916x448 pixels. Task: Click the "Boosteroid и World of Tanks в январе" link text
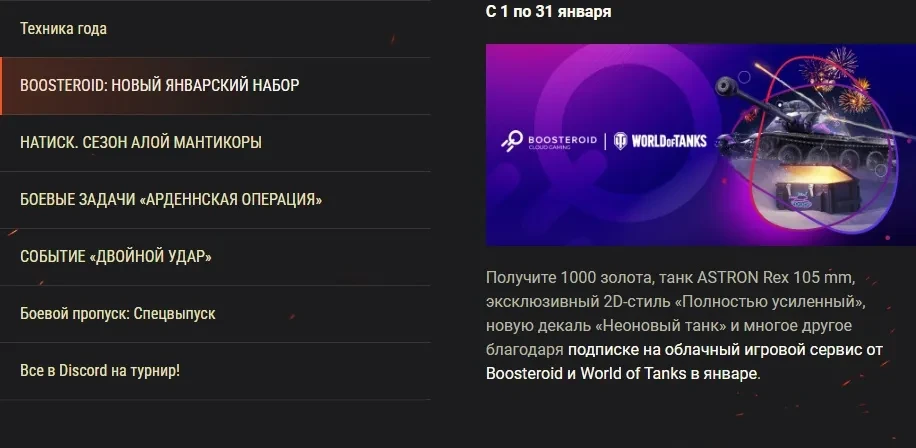pos(622,373)
